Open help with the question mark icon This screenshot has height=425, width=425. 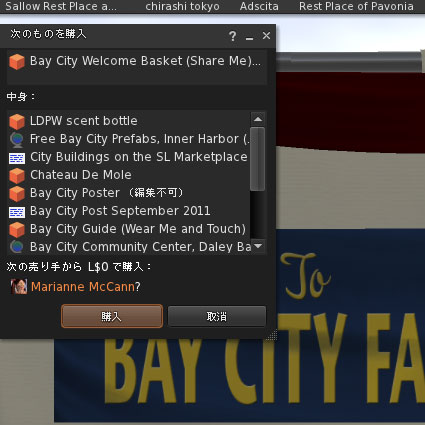click(x=233, y=36)
